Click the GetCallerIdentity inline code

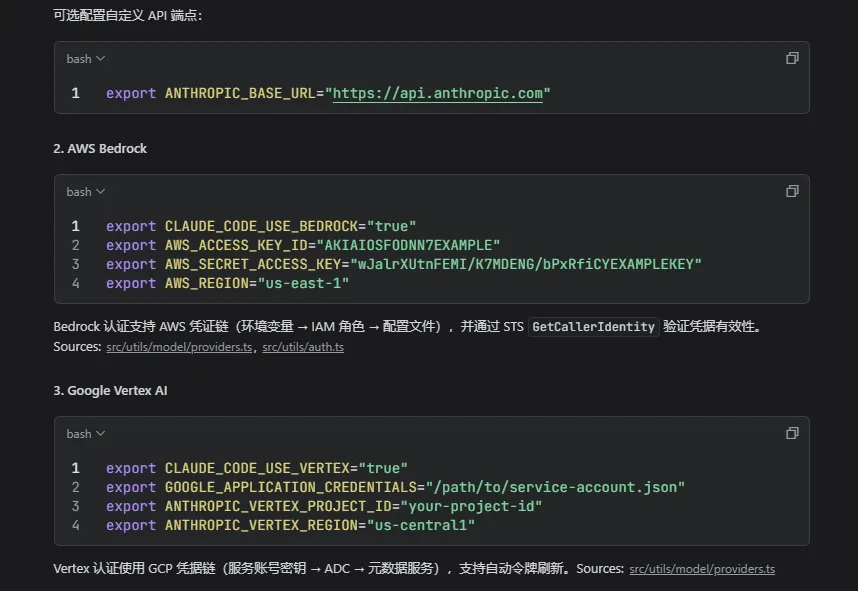click(593, 327)
